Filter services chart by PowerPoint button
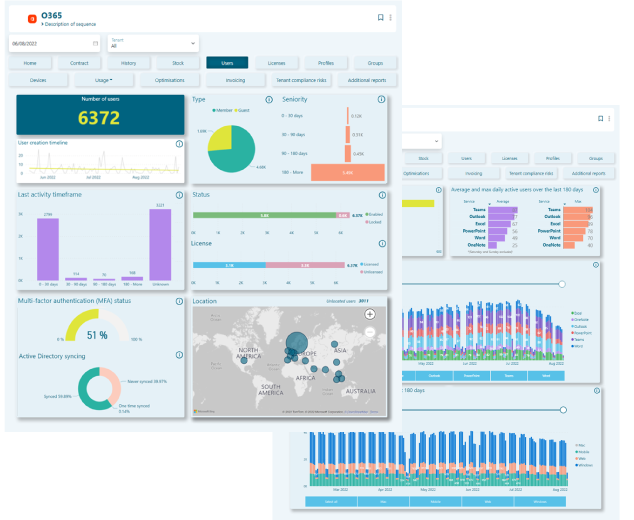634x520 pixels. coord(471,376)
